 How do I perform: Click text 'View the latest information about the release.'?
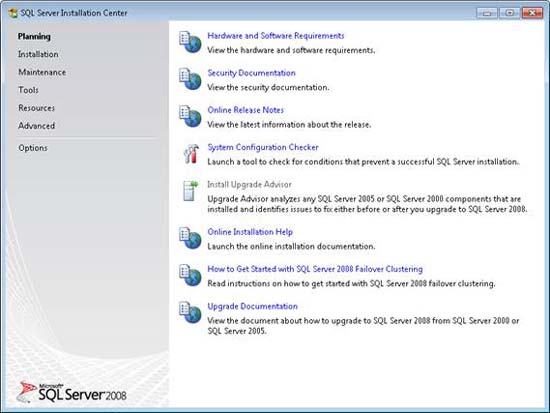pos(289,125)
